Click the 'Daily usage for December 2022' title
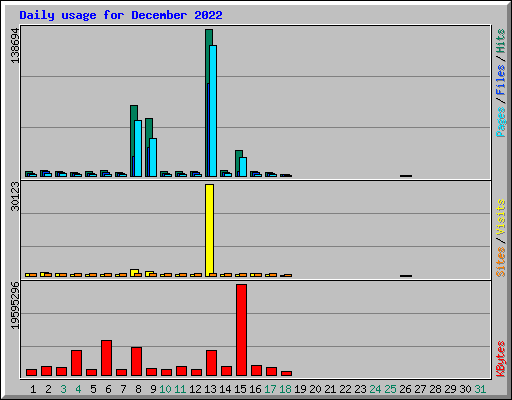512x400 pixels. (x=121, y=15)
